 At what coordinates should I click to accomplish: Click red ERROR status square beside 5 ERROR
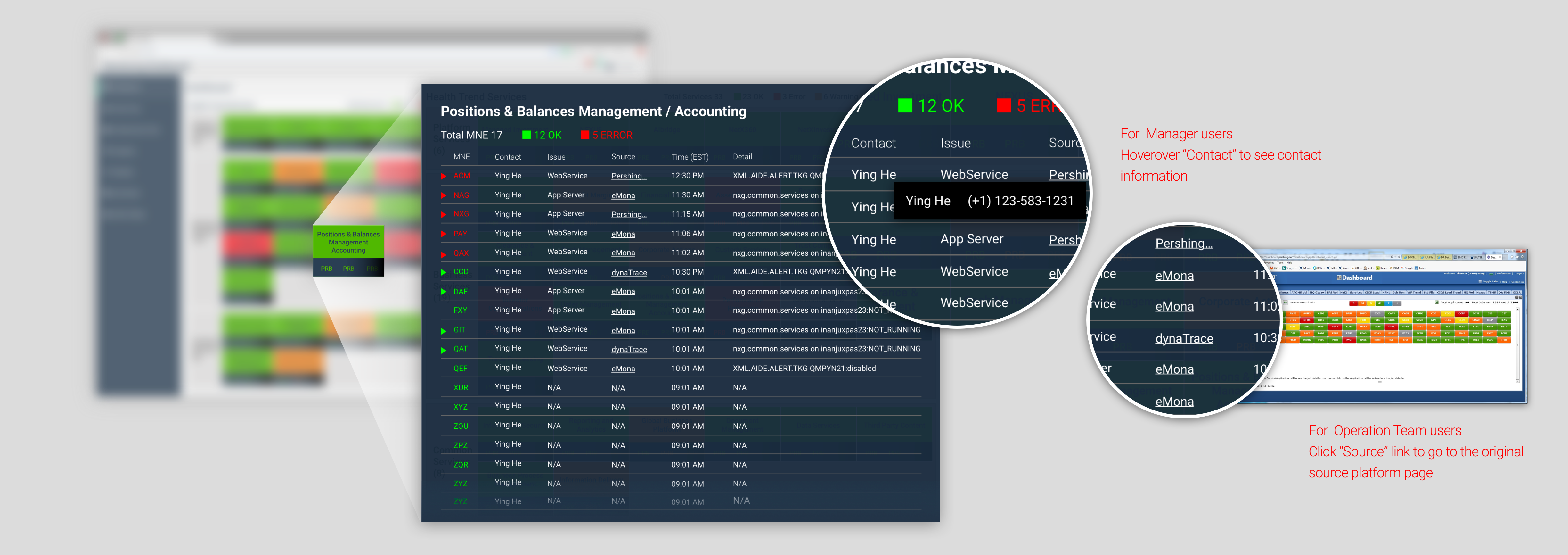tap(585, 135)
